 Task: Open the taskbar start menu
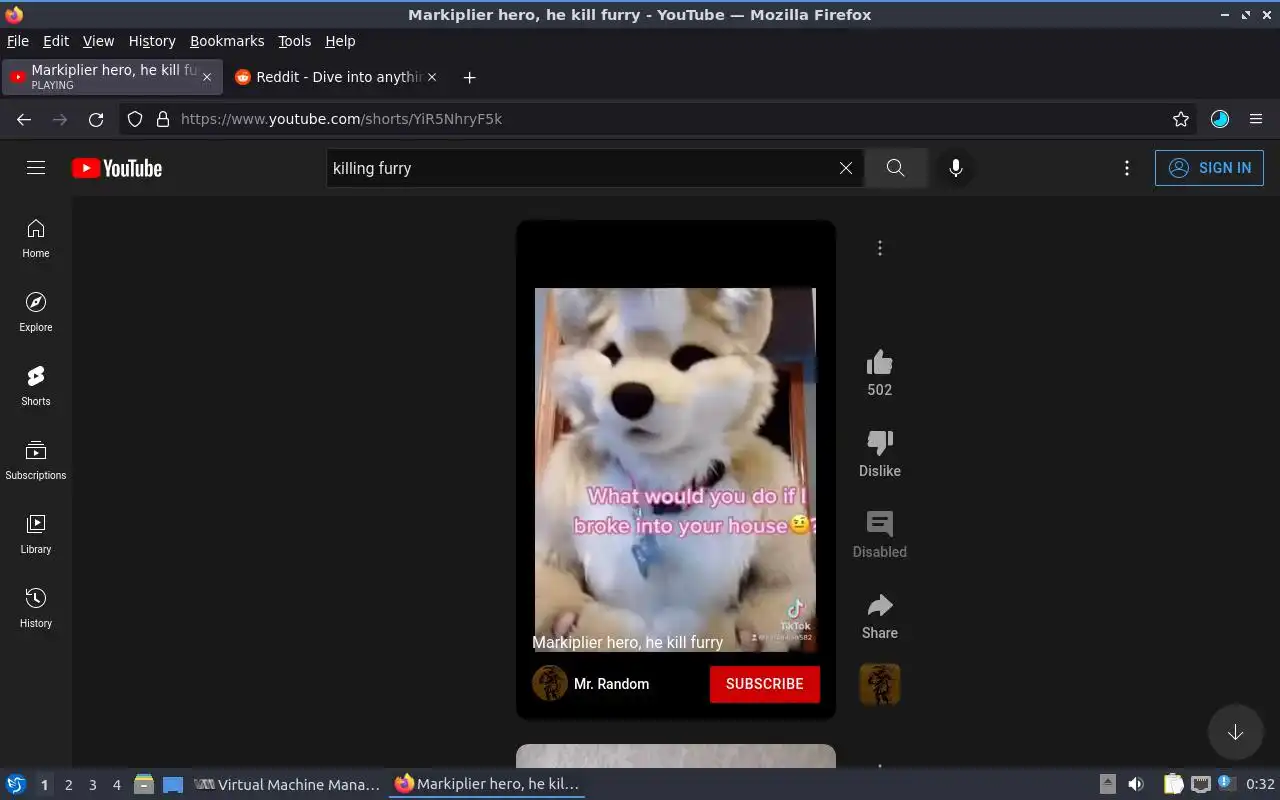[x=16, y=784]
